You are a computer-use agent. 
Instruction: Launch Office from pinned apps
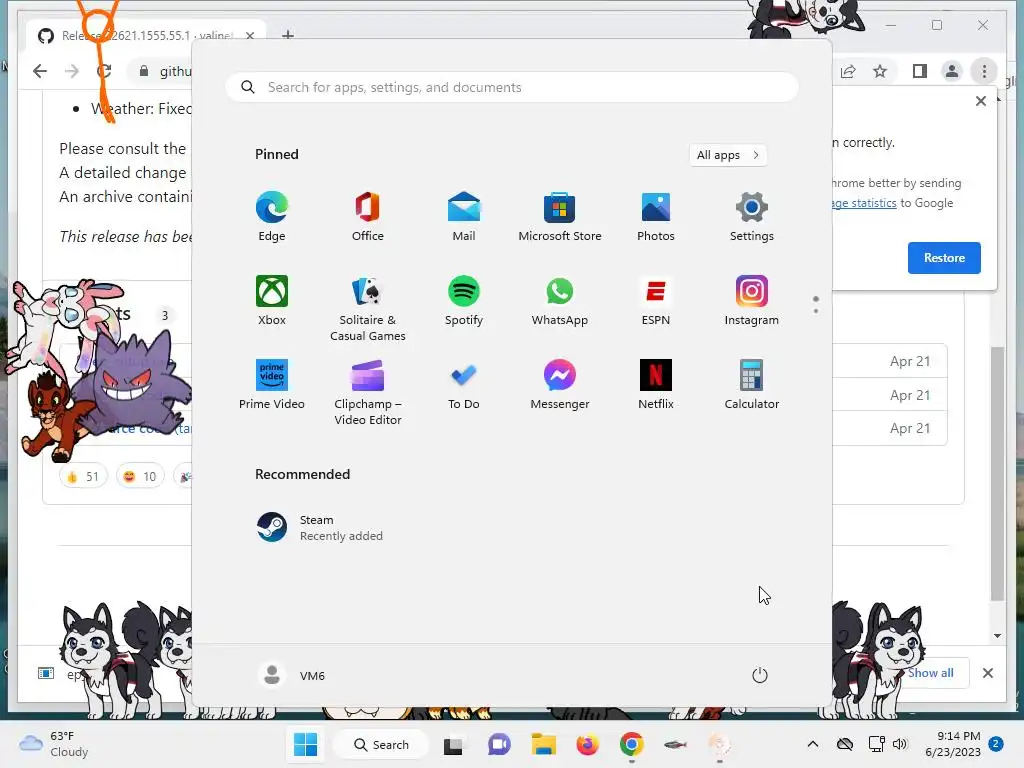368,216
